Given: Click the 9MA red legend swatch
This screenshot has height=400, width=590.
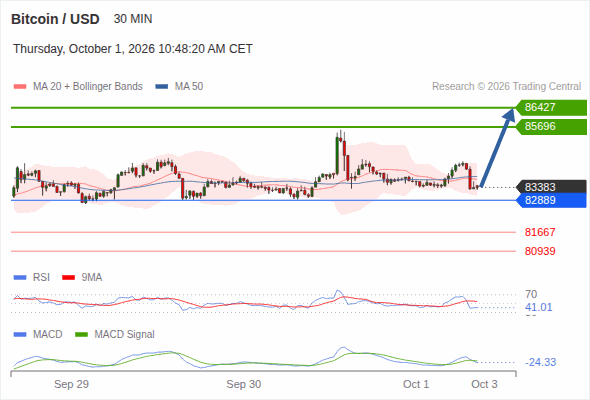Looking at the screenshot, I should coord(68,278).
